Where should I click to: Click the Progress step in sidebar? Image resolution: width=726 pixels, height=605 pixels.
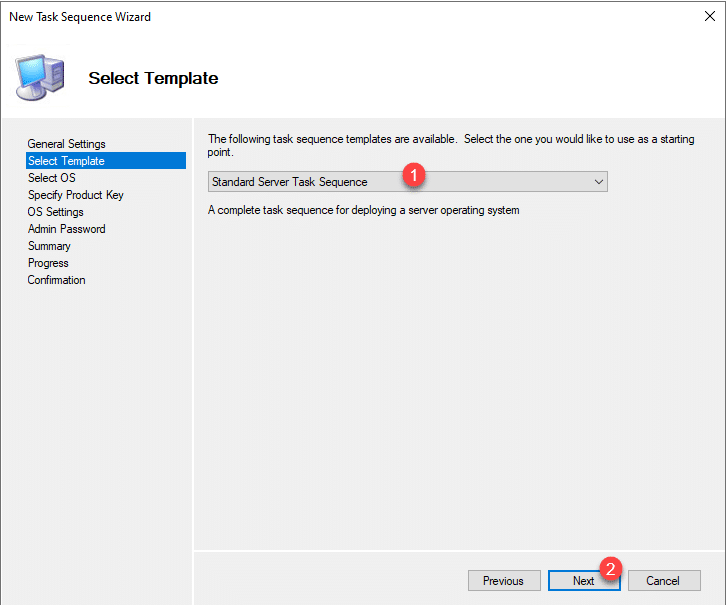[48, 263]
